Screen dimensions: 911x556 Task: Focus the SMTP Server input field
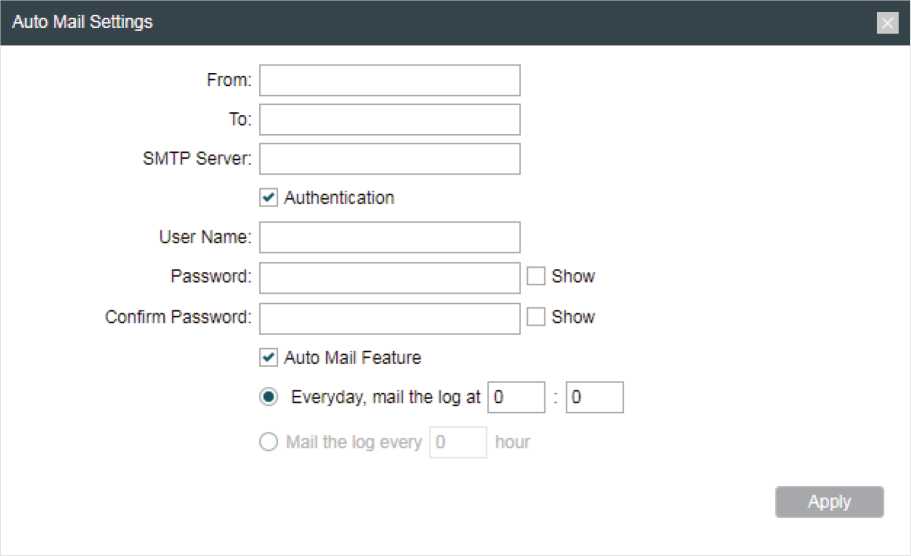coord(390,159)
